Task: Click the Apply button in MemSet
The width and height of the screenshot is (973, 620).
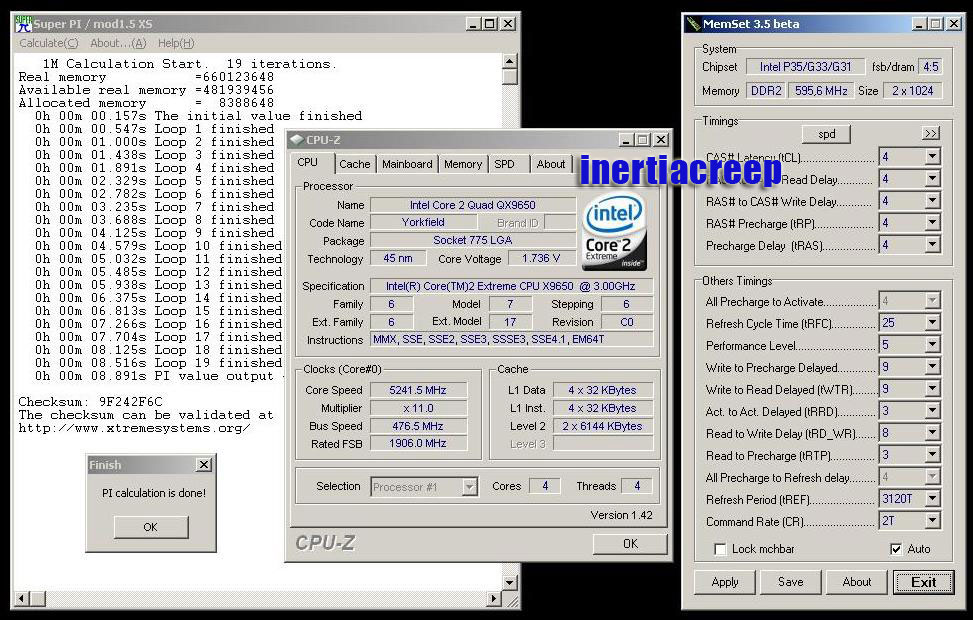Action: pos(725,582)
